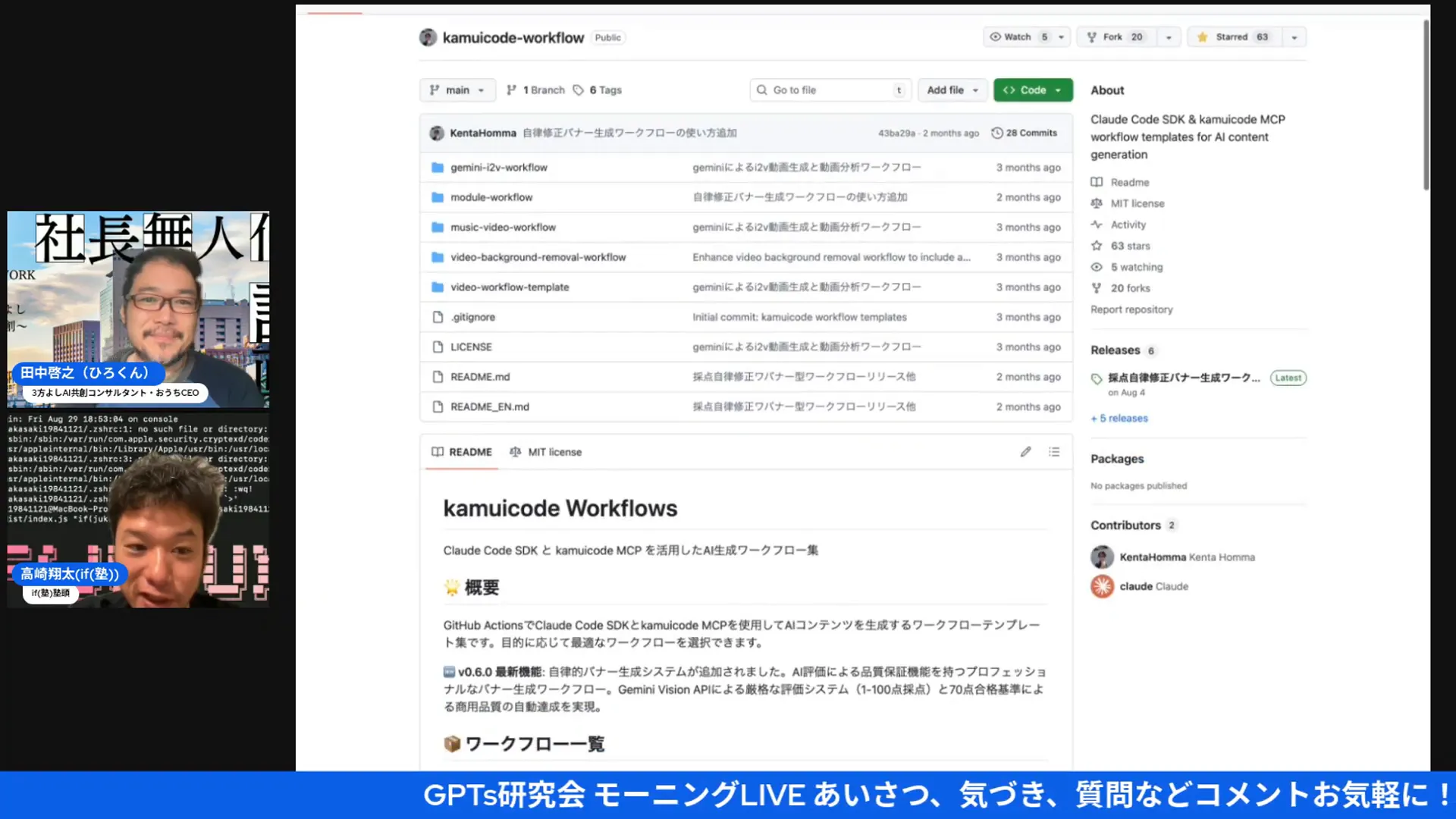Click the commit history clock icon

point(996,133)
